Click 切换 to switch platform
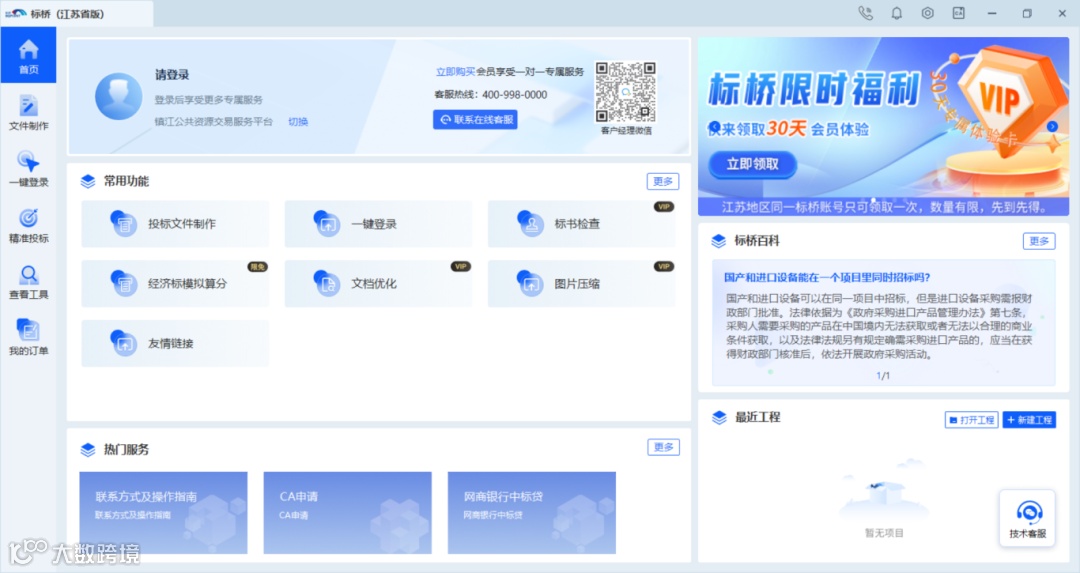The height and width of the screenshot is (573, 1080). (x=298, y=122)
